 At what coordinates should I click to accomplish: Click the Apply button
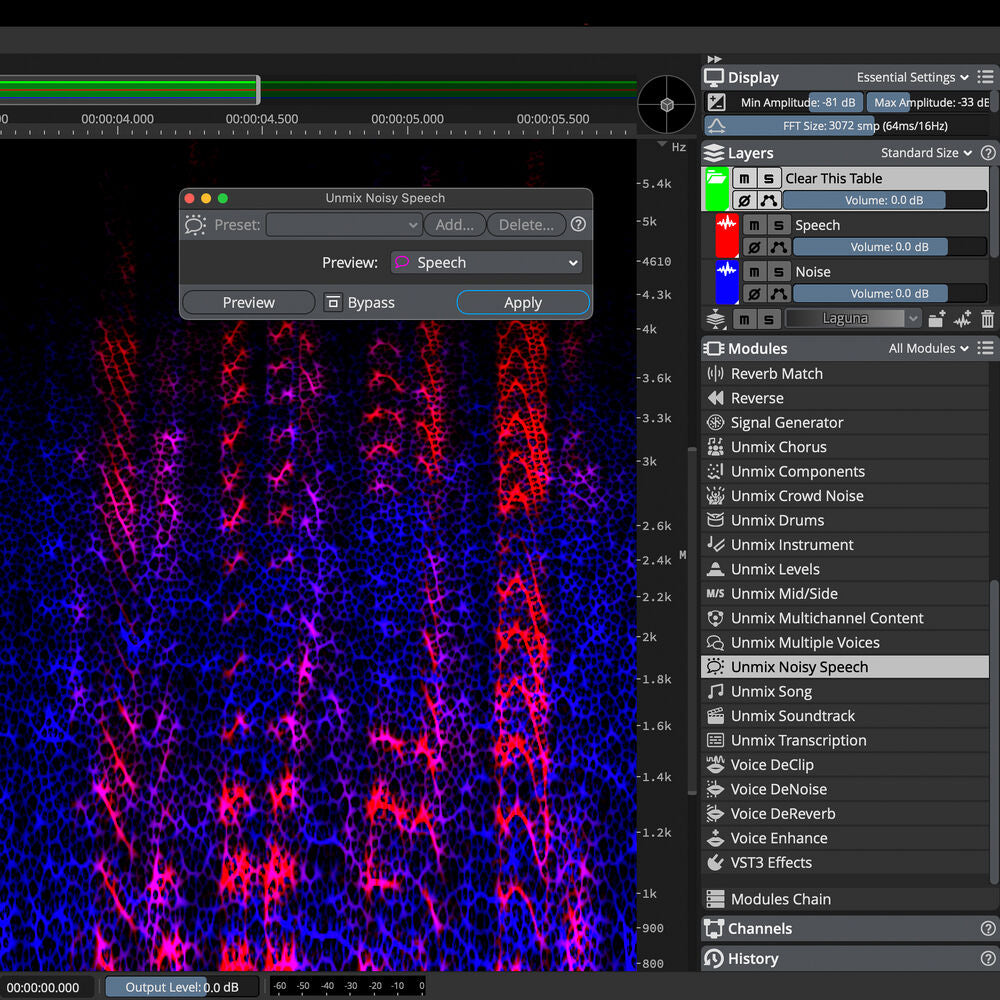[x=523, y=302]
